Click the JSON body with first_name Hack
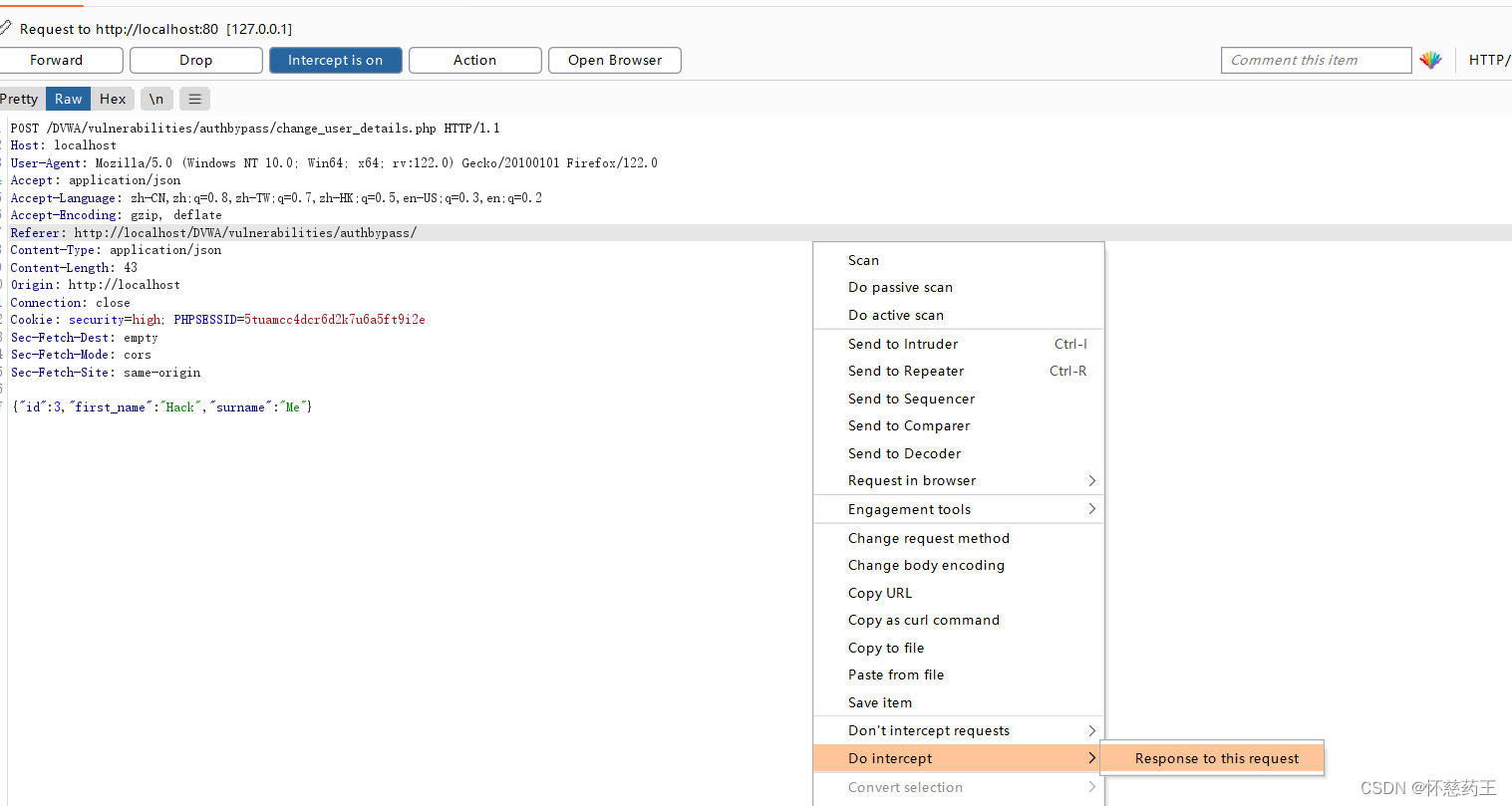The height and width of the screenshot is (806, 1512). tap(161, 406)
